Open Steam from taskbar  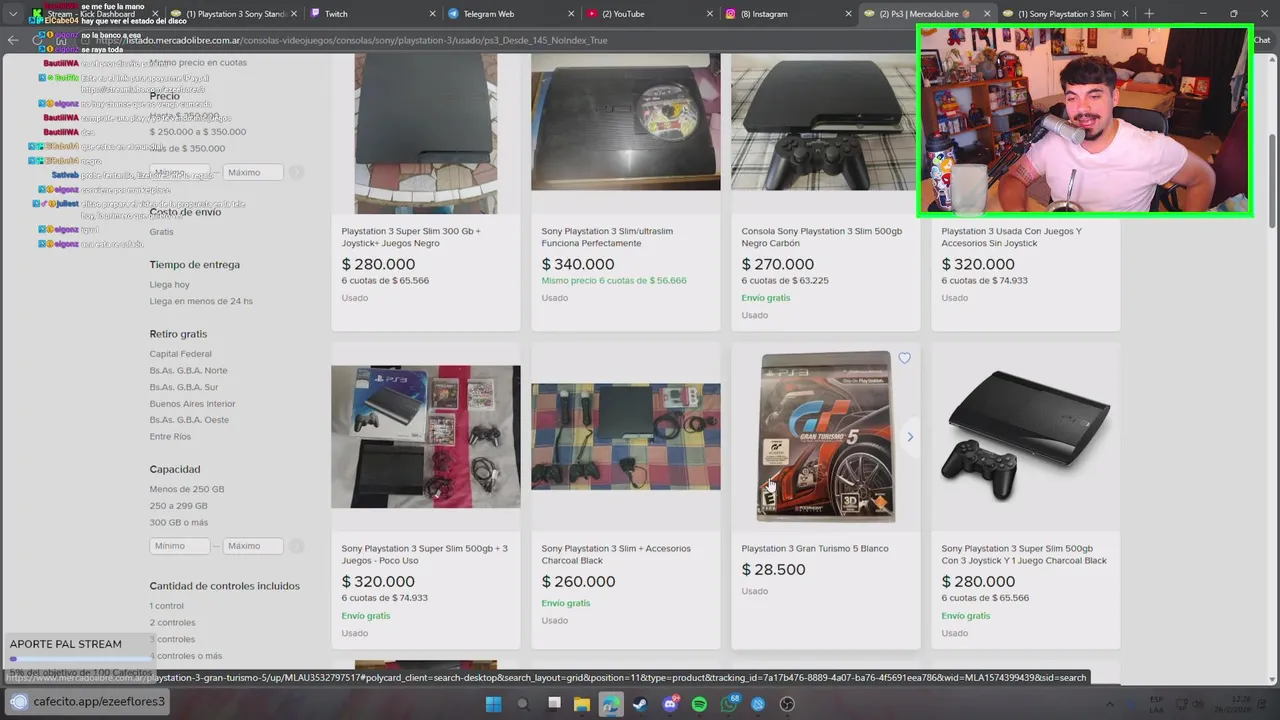coord(640,704)
